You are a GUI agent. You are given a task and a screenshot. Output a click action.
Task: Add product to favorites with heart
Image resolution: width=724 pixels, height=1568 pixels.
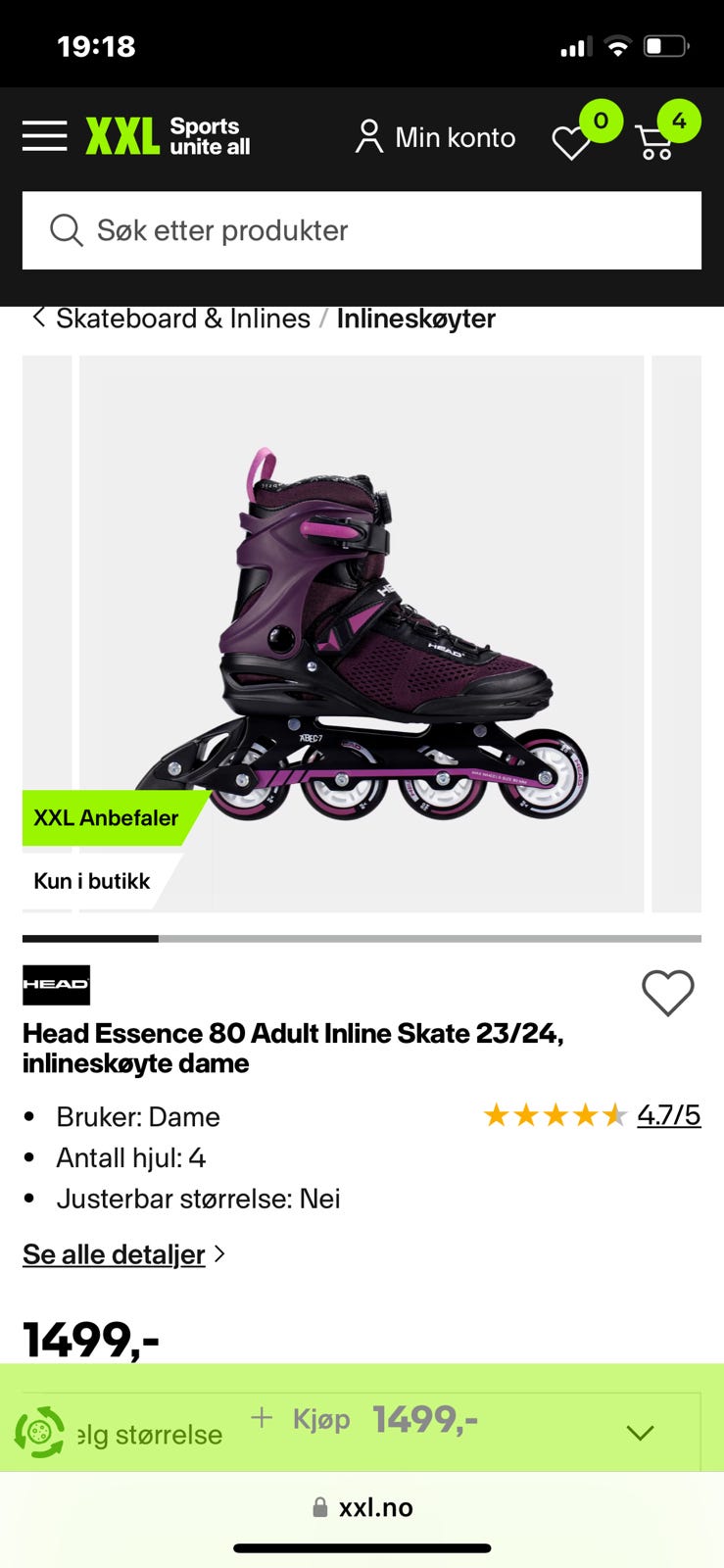click(x=668, y=993)
